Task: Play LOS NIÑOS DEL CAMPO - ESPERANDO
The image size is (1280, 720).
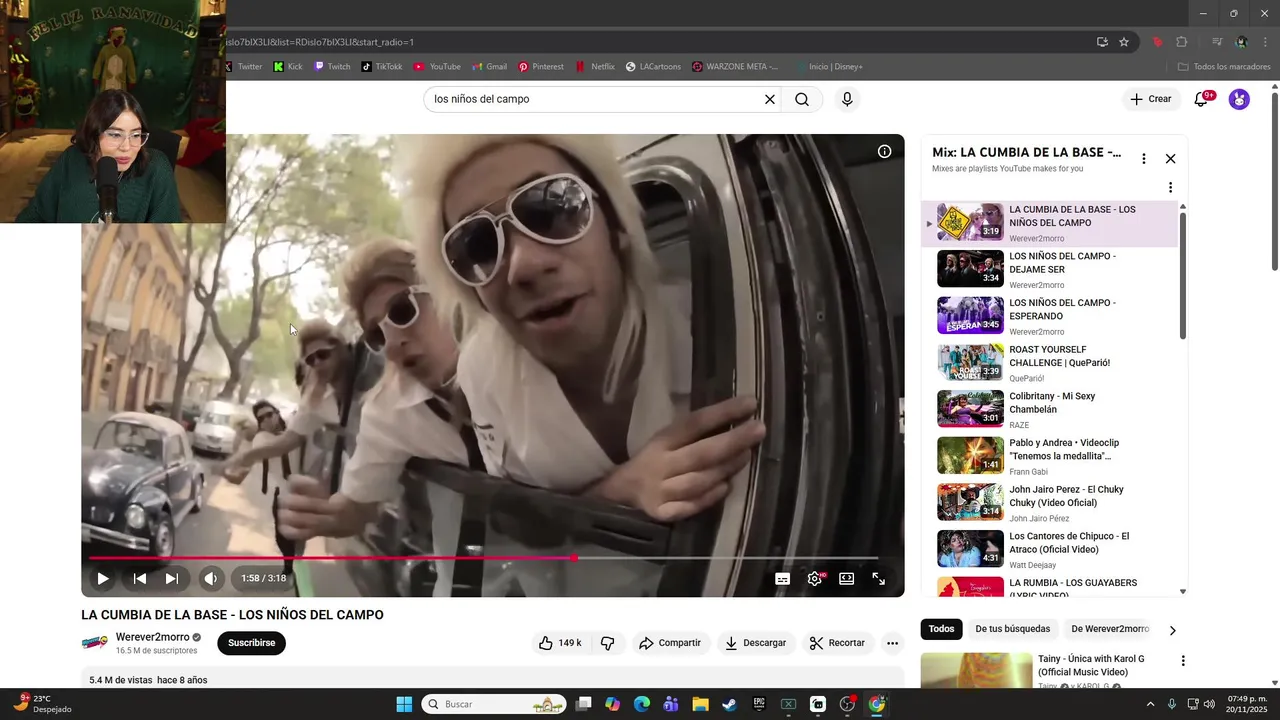Action: pyautogui.click(x=1050, y=316)
